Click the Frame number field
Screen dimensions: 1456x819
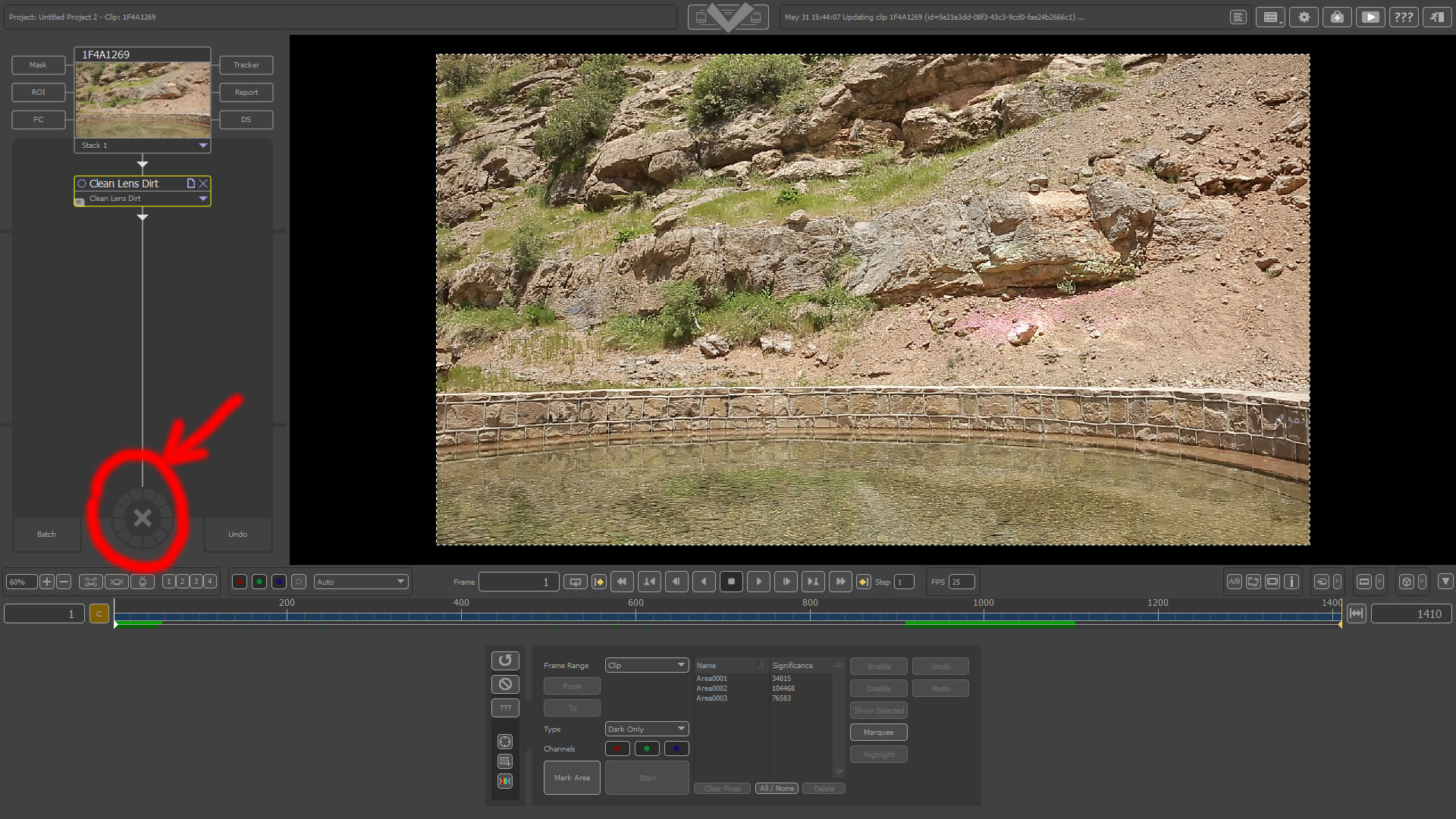(x=519, y=582)
